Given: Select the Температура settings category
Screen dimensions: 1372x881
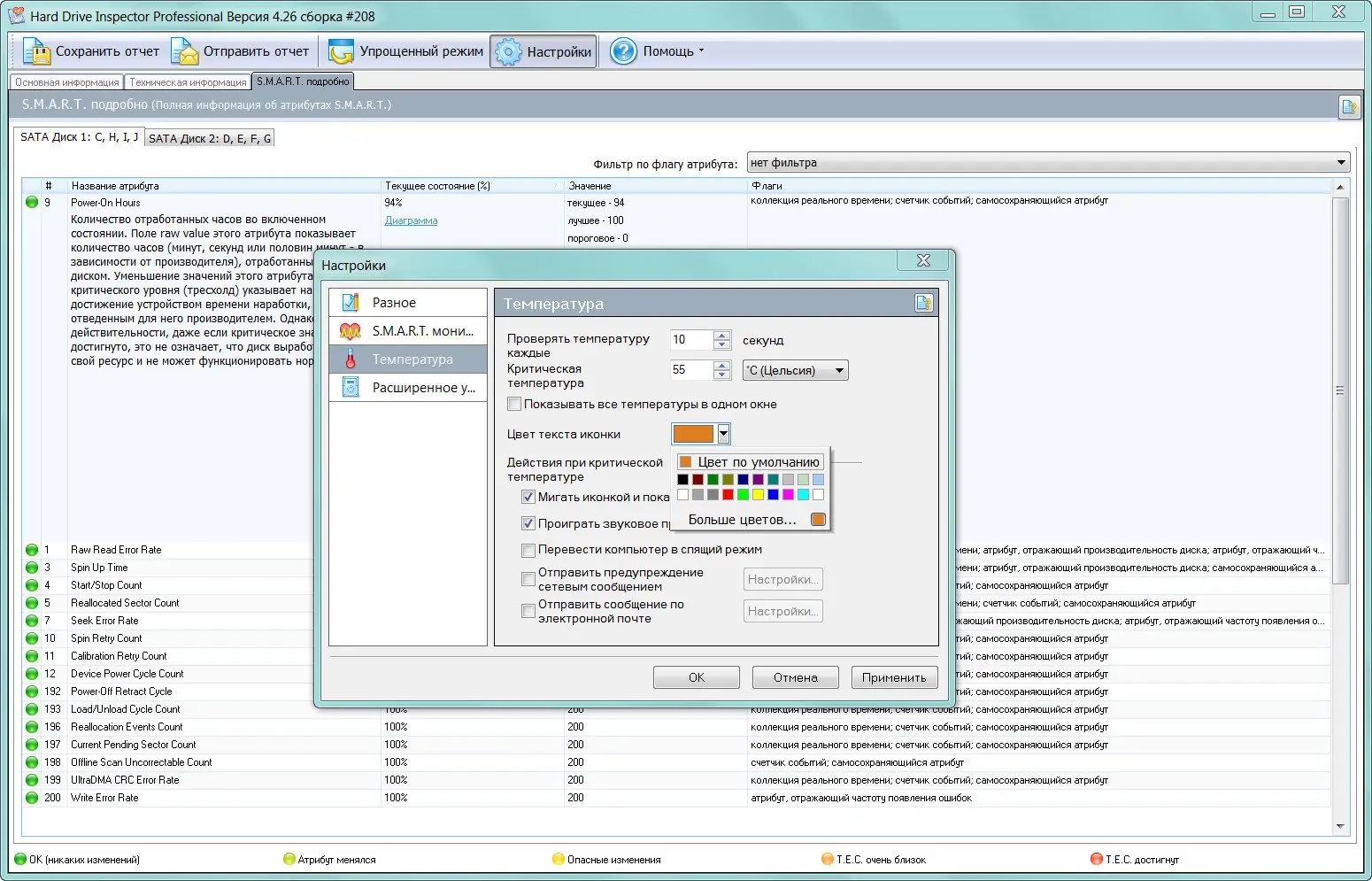Looking at the screenshot, I should tap(408, 359).
